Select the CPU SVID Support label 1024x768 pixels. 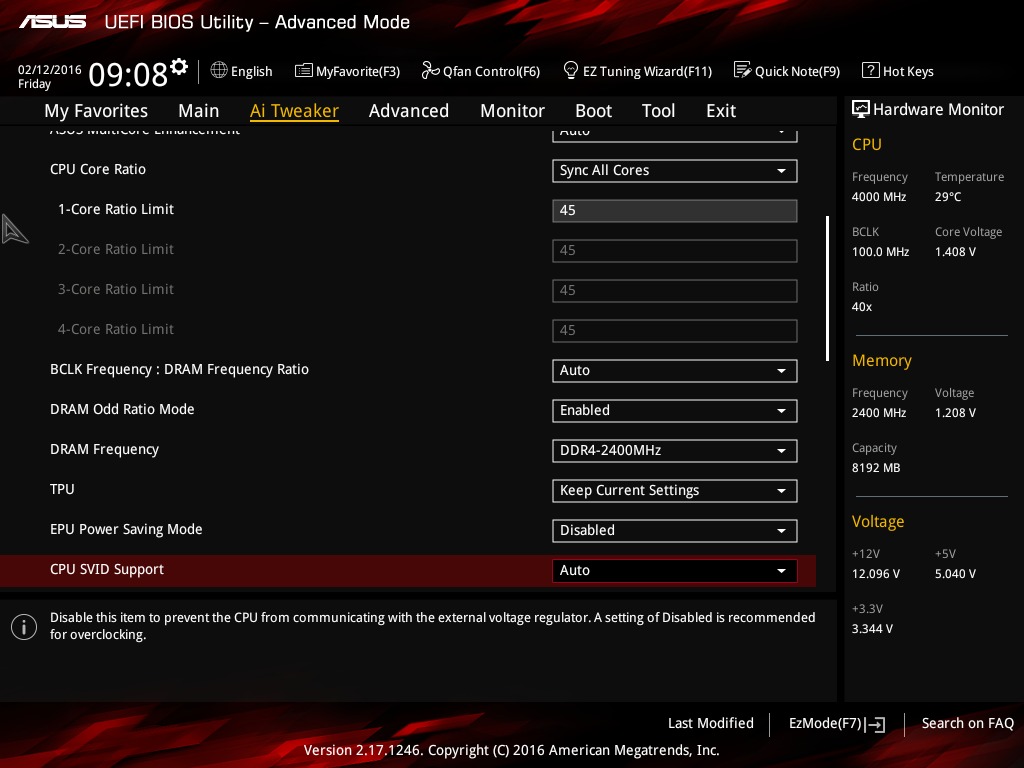coord(106,569)
